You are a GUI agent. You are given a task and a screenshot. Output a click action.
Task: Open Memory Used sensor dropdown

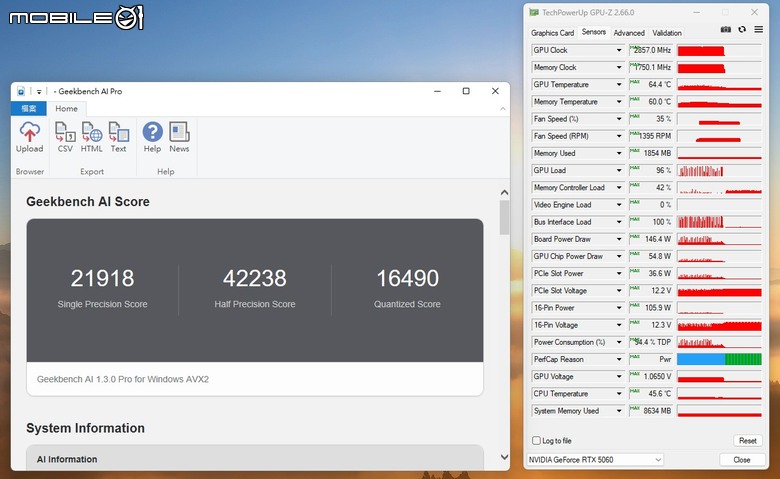click(619, 153)
